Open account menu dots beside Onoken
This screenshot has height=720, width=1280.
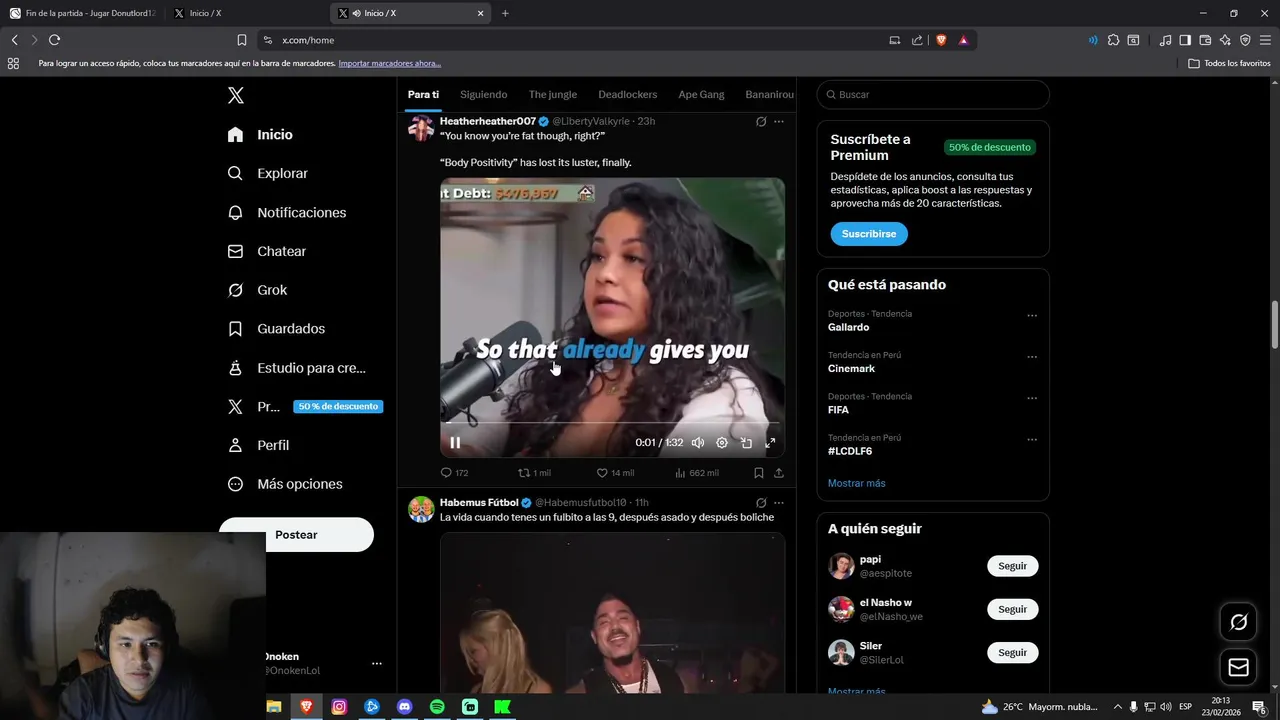click(377, 663)
